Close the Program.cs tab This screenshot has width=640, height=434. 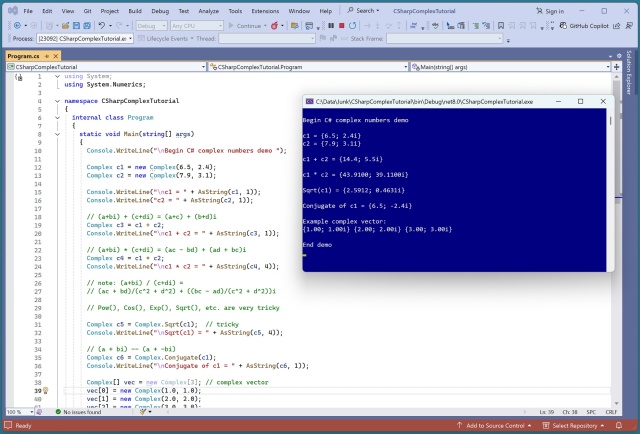(56, 56)
